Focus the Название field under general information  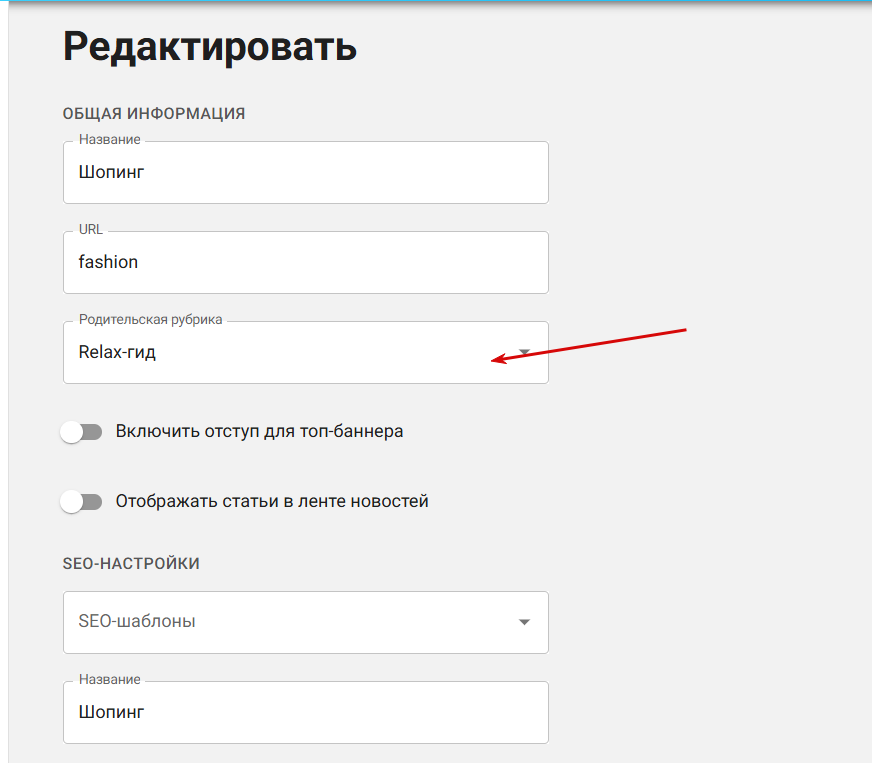306,172
